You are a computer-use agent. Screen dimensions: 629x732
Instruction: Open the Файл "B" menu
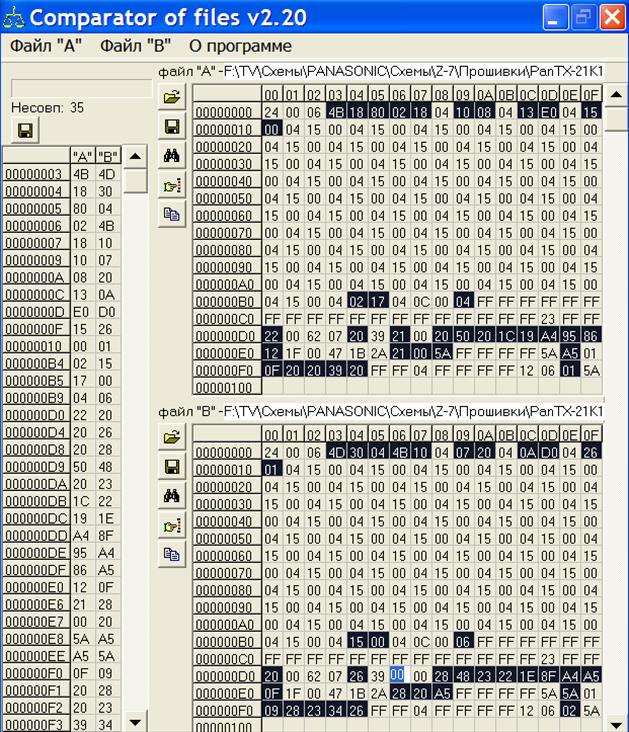point(135,46)
